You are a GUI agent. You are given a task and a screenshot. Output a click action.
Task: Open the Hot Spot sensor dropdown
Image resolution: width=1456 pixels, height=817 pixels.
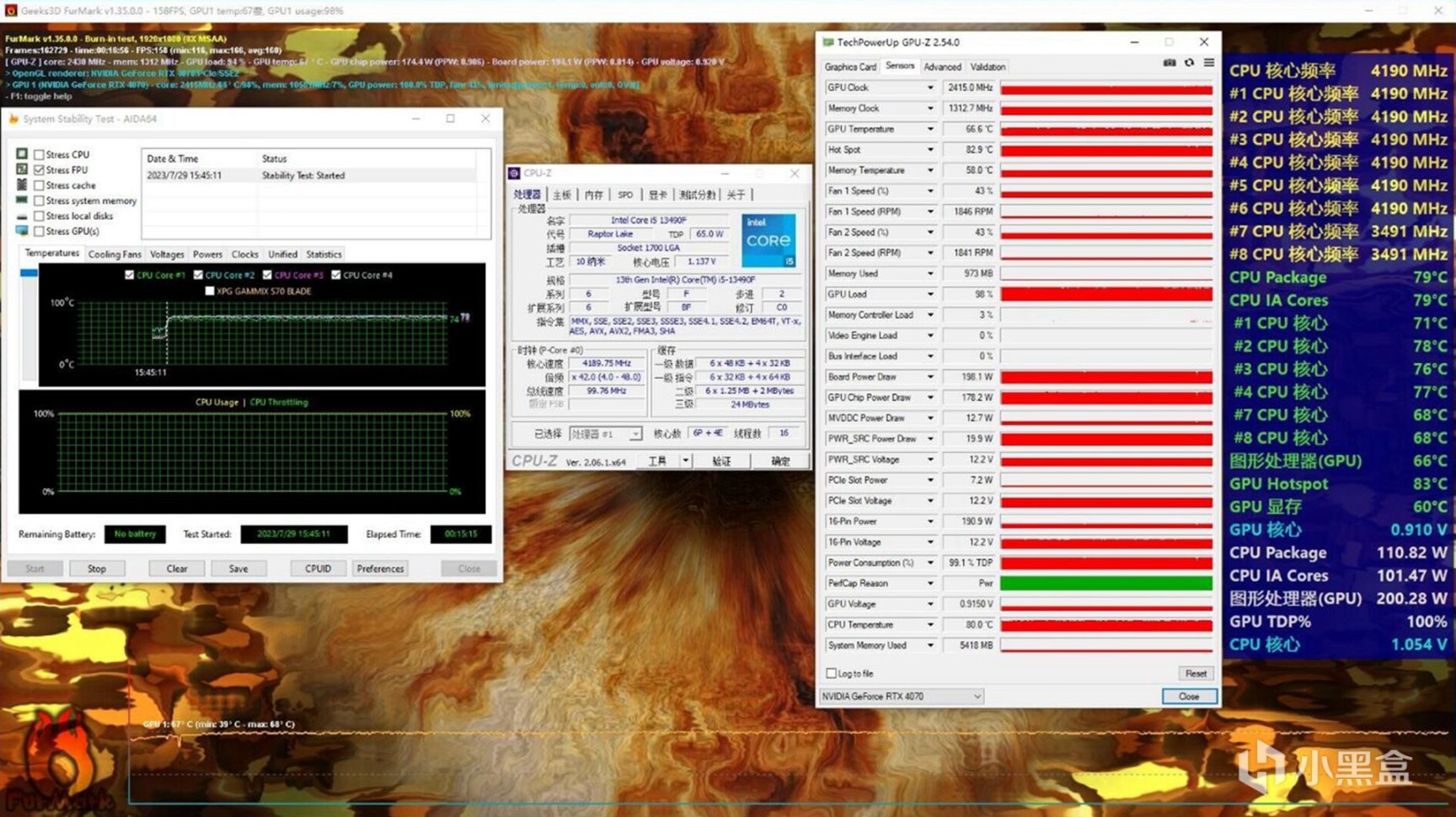coord(930,150)
